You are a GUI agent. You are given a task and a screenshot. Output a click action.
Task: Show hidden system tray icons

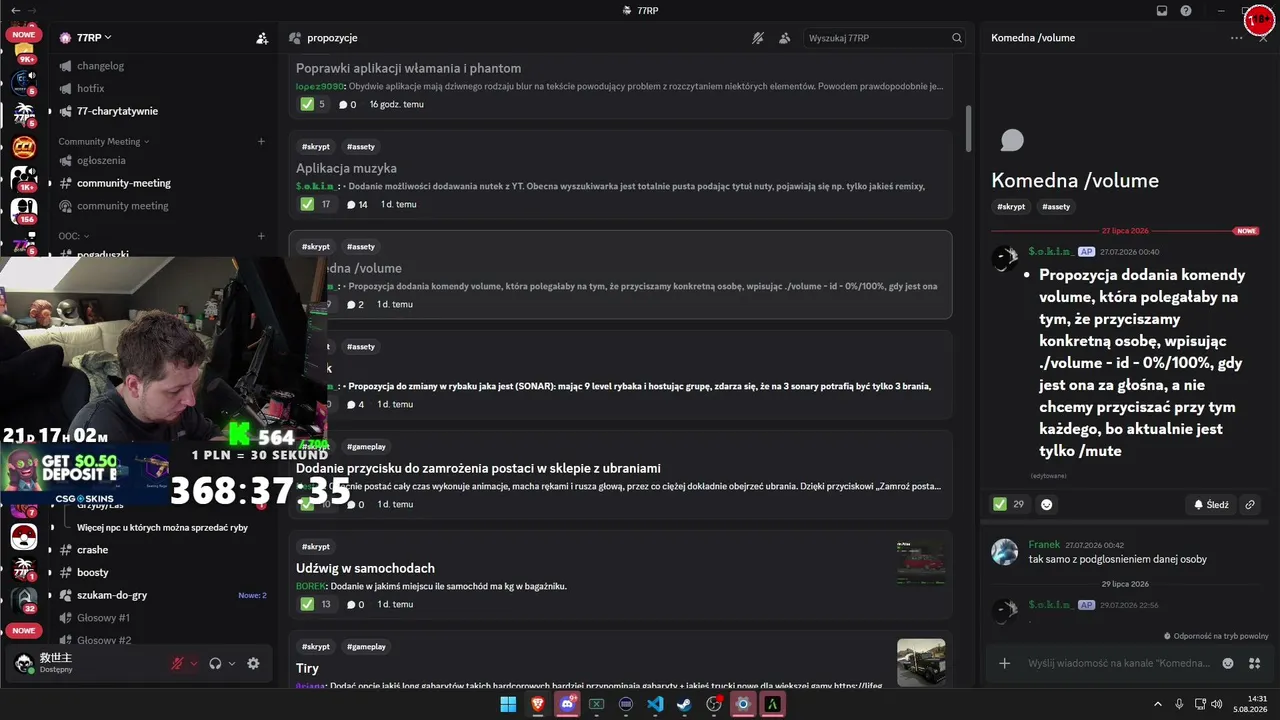[1158, 704]
